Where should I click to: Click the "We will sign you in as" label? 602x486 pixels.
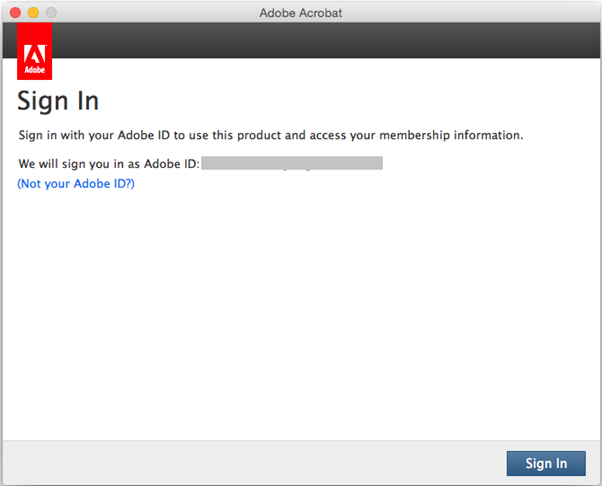tap(78, 162)
